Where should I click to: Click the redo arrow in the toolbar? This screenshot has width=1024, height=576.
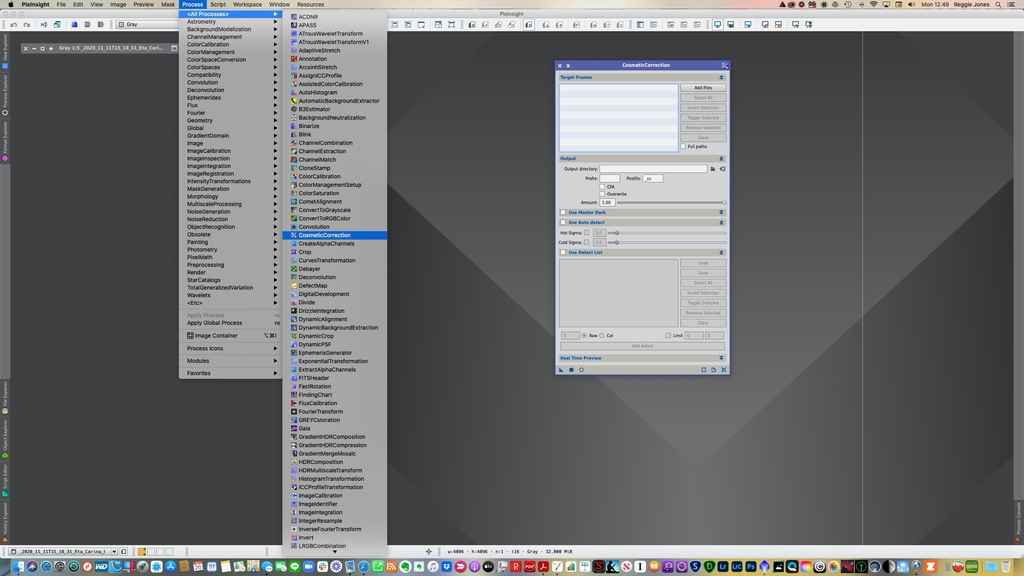tap(27, 25)
